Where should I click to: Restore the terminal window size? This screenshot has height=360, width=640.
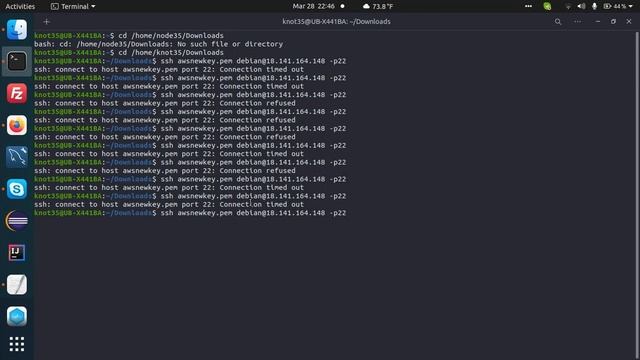[613, 22]
